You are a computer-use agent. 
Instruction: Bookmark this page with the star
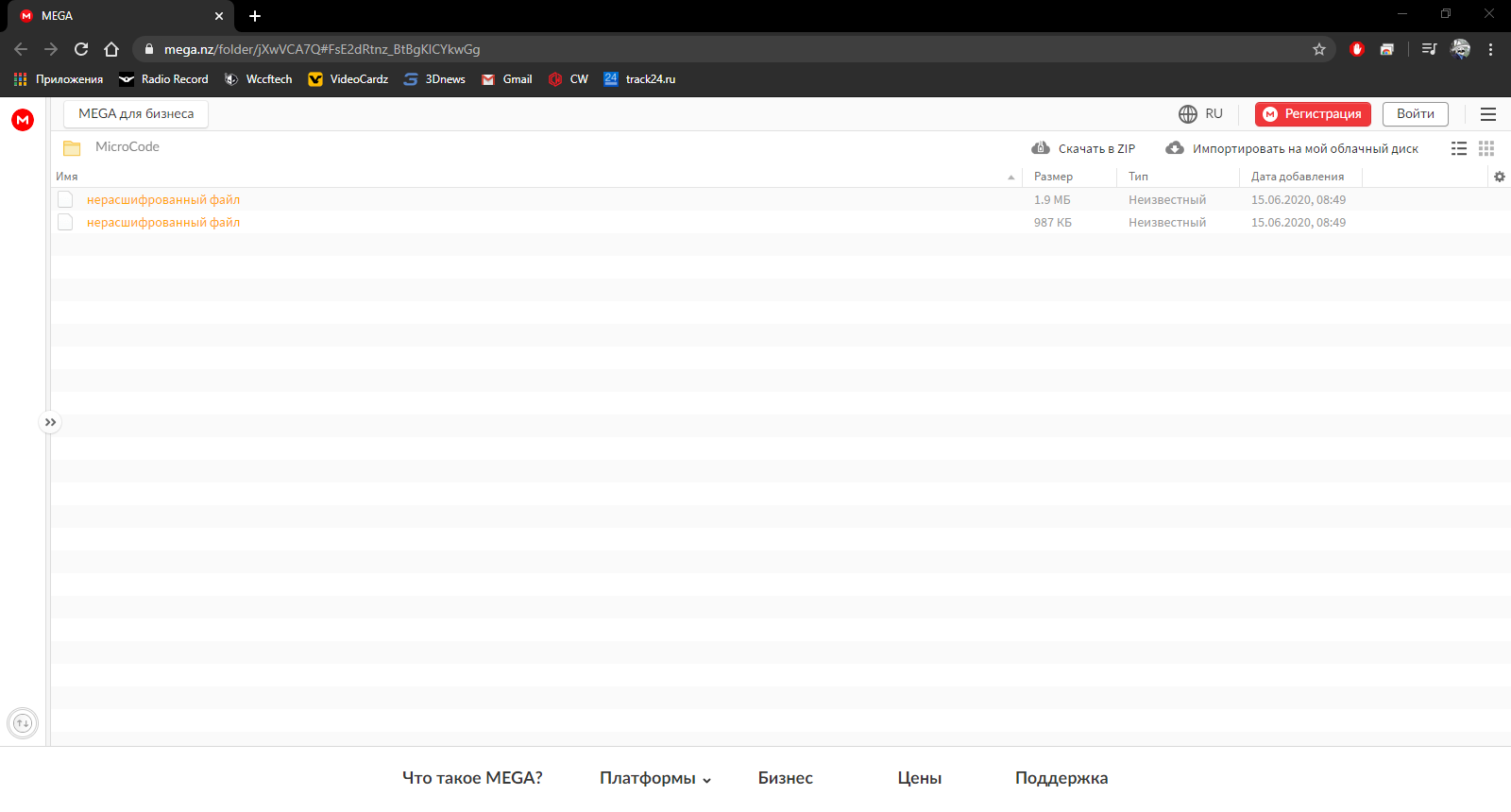point(1319,49)
